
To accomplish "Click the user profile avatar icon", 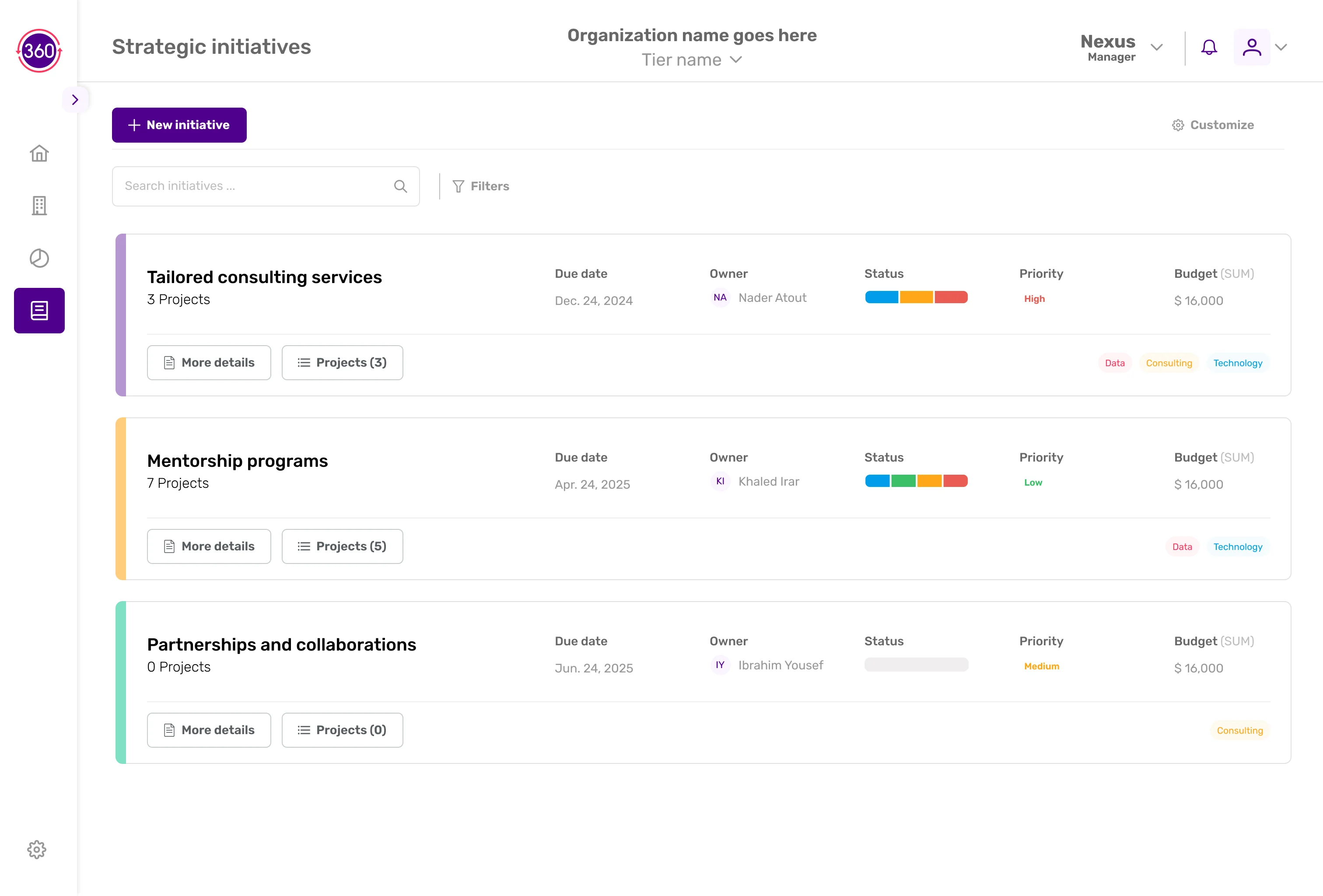I will click(1251, 47).
